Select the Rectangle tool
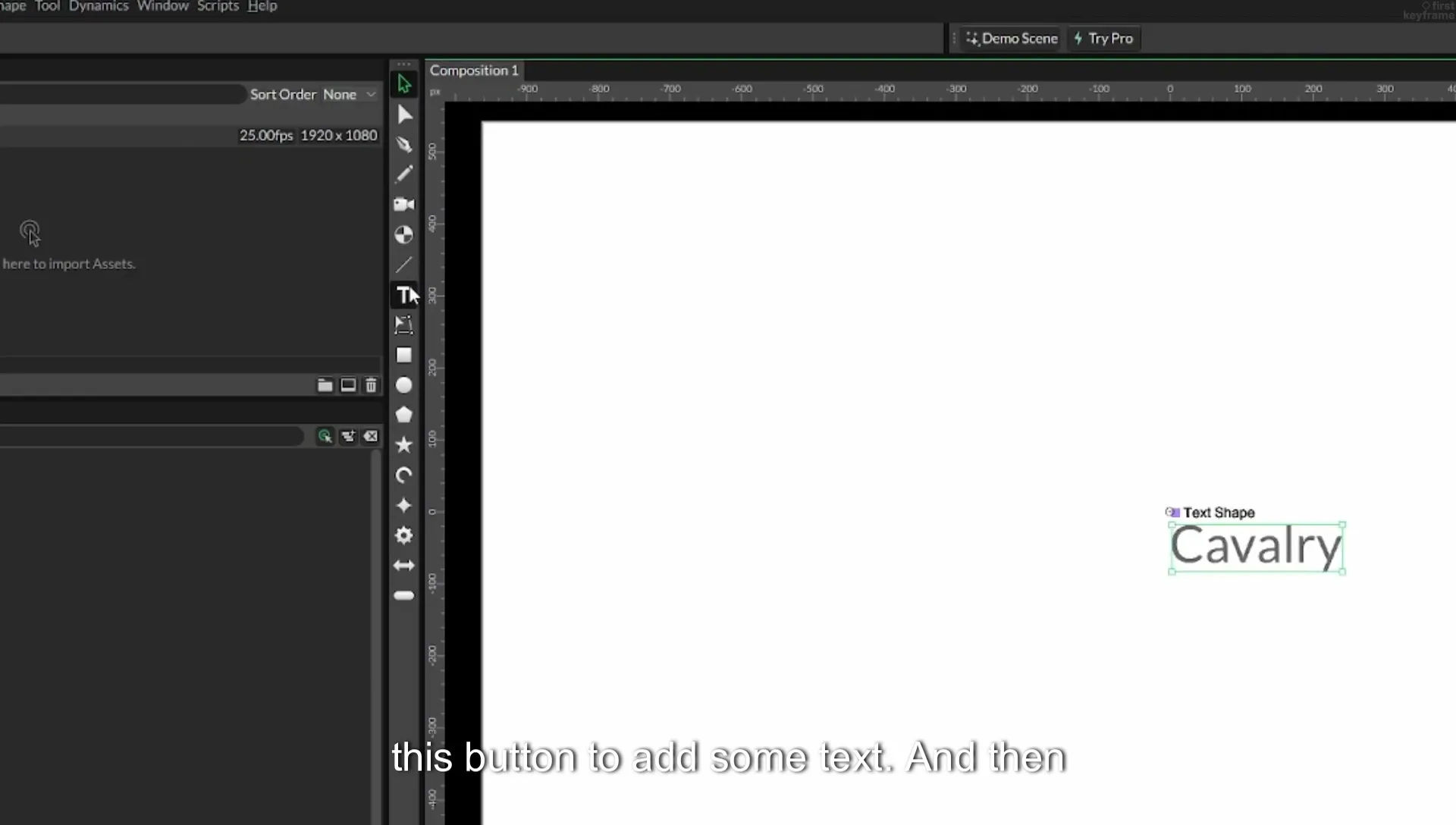The height and width of the screenshot is (825, 1456). 404,355
